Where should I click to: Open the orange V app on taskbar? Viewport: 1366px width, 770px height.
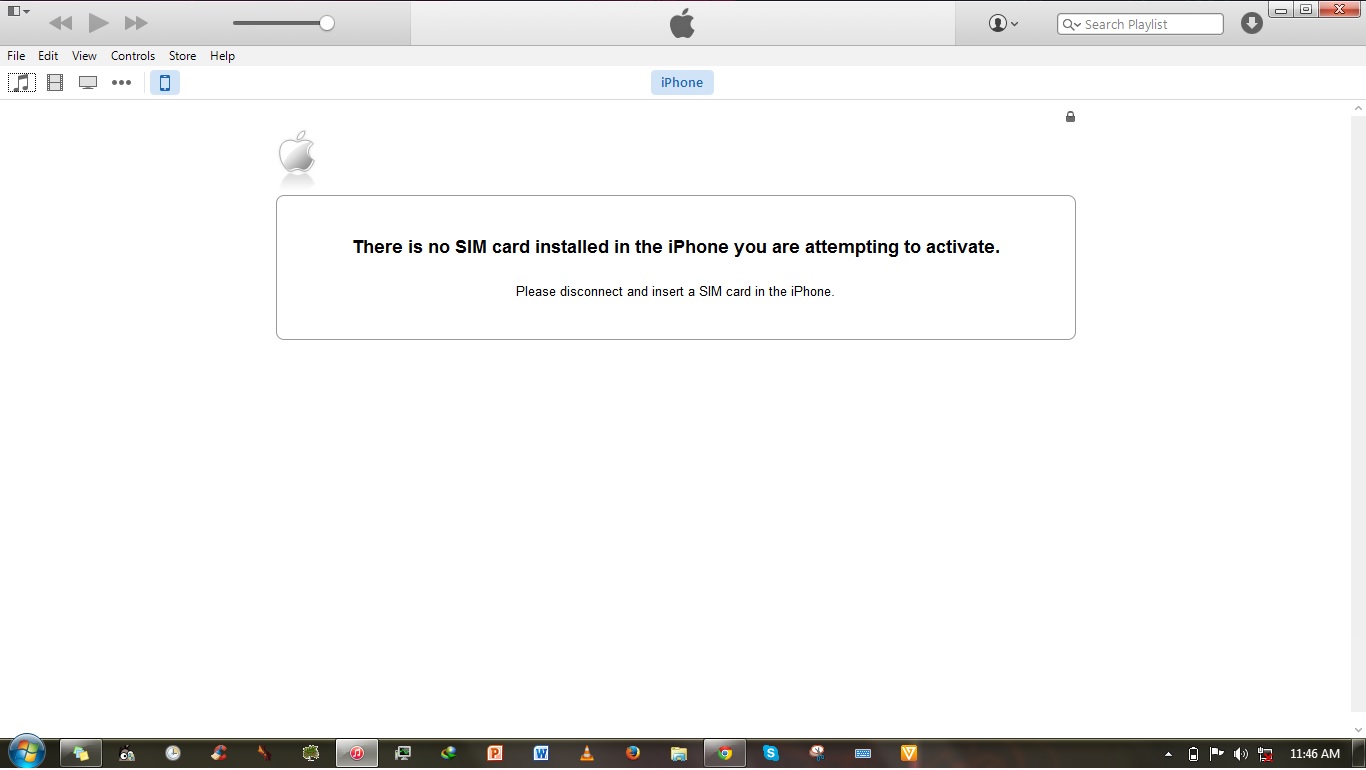[909, 754]
